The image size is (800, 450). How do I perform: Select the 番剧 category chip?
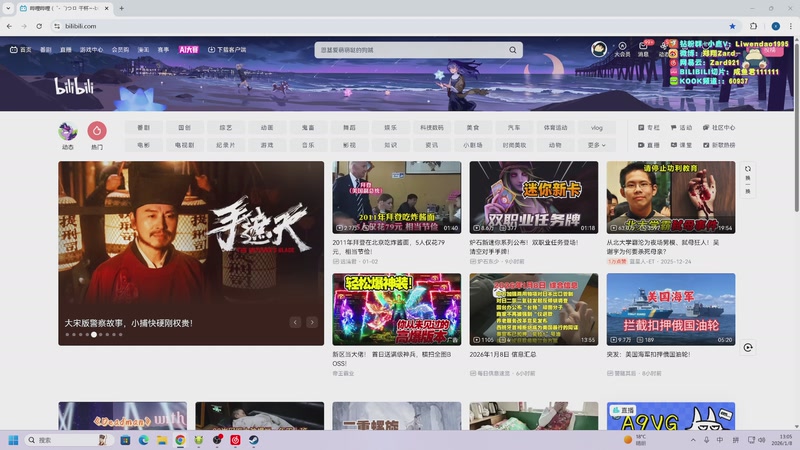pos(143,128)
